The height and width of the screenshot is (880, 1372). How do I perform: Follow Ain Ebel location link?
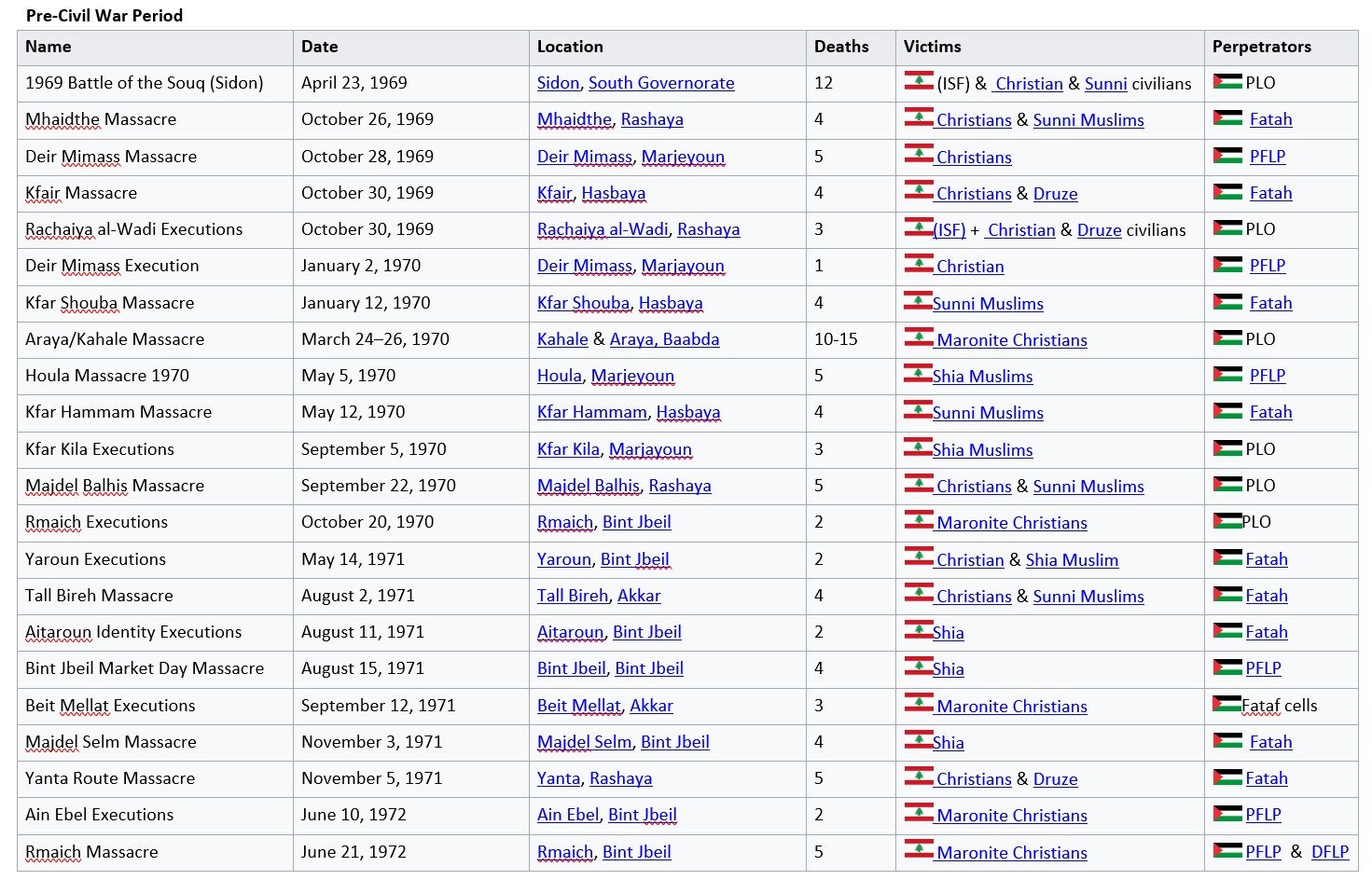click(x=568, y=815)
